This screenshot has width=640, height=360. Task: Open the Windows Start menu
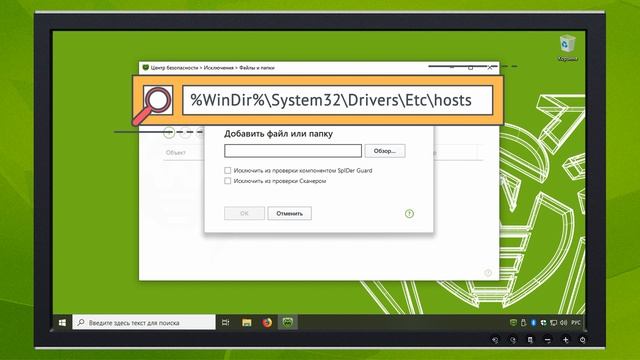(62, 322)
